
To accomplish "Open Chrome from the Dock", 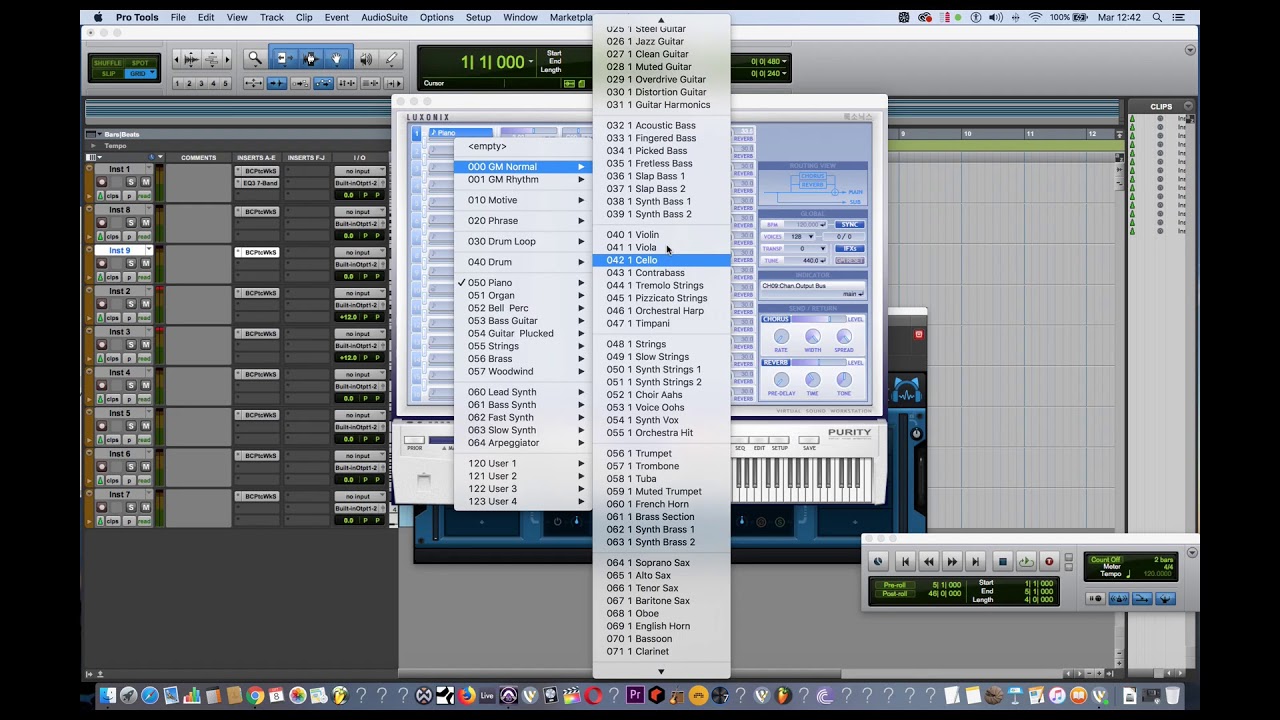I will pyautogui.click(x=255, y=696).
